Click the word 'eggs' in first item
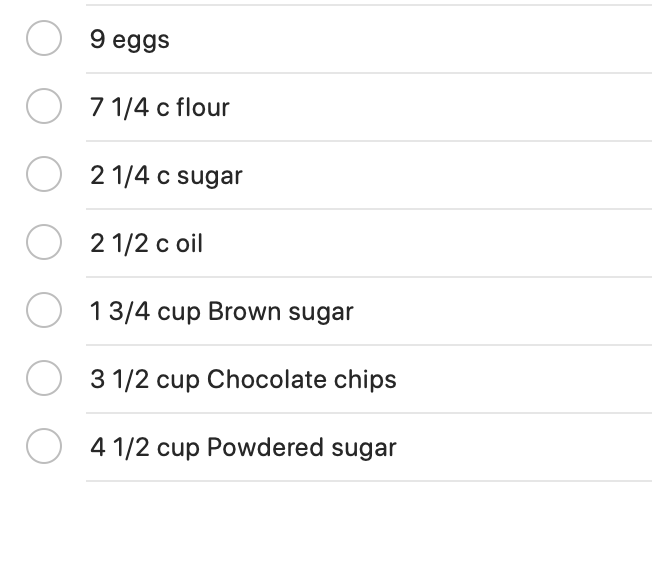This screenshot has height=576, width=652. click(x=141, y=41)
